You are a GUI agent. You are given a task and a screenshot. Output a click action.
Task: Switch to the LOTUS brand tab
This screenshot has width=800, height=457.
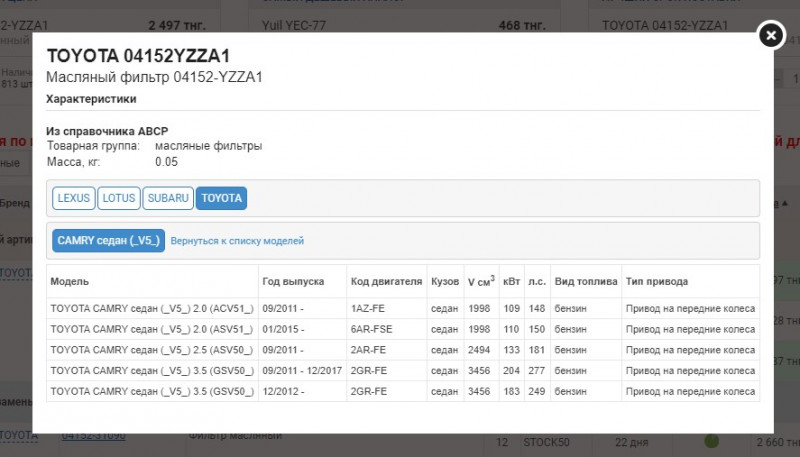coord(119,198)
